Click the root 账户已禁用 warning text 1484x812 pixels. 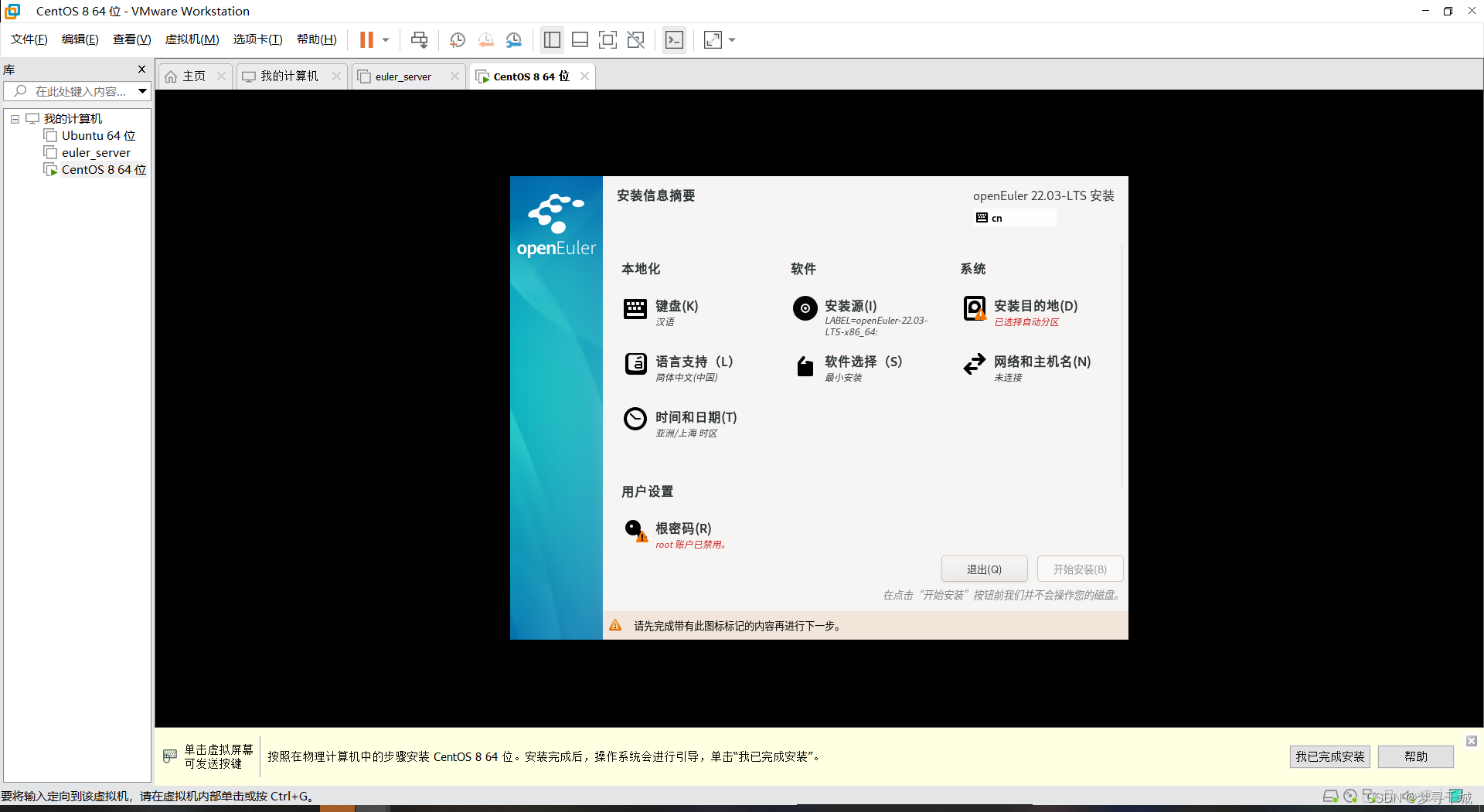coord(691,545)
